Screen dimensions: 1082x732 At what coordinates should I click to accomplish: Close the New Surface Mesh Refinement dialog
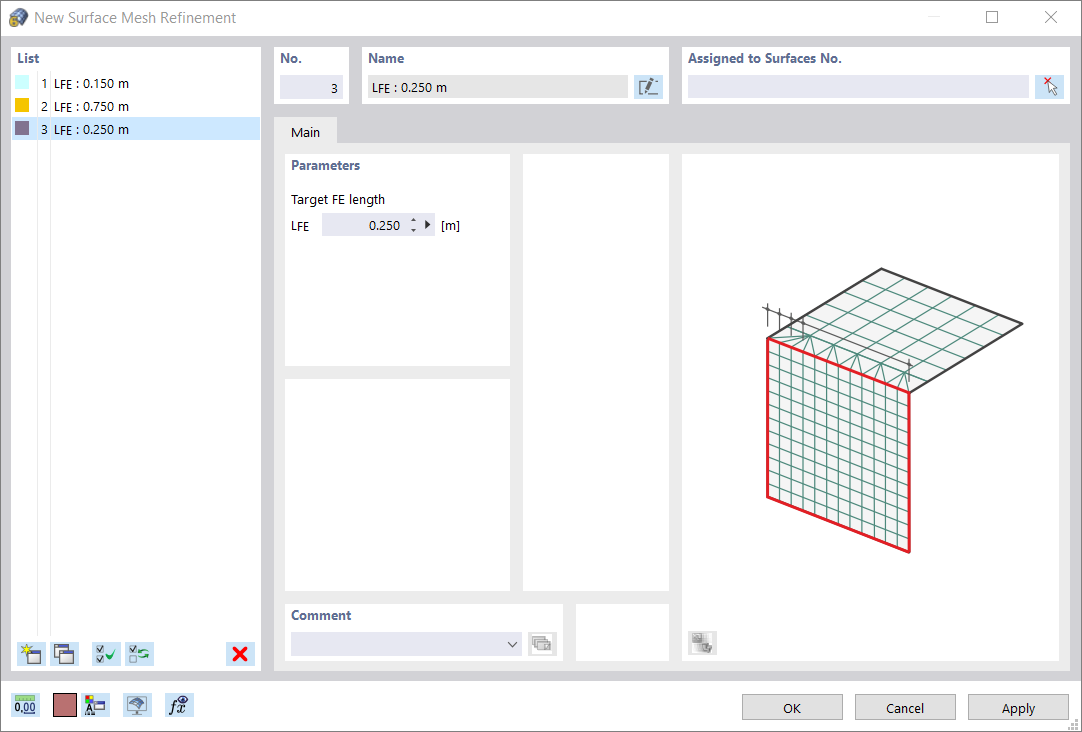(x=1050, y=17)
